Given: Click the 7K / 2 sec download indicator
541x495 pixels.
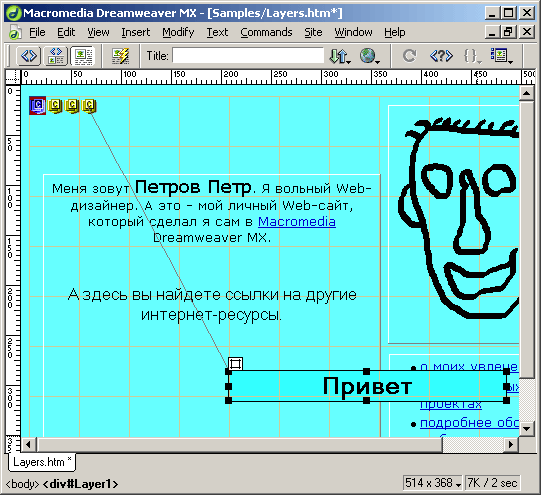Looking at the screenshot, I should pos(492,483).
